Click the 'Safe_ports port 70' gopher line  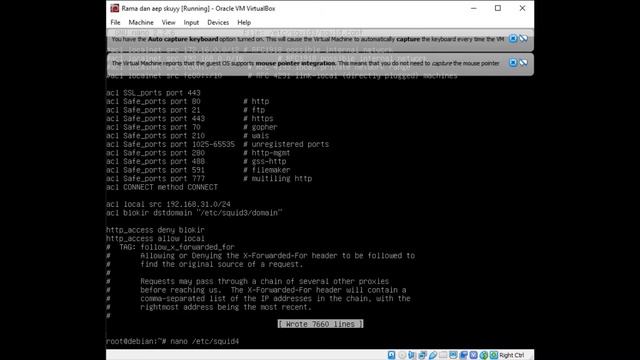pyautogui.click(x=192, y=127)
